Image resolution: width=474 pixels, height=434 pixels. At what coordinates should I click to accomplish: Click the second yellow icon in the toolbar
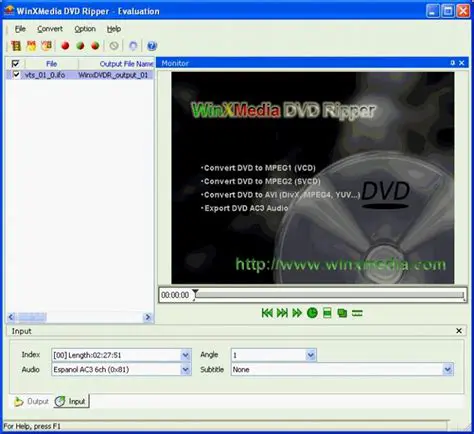click(x=31, y=46)
